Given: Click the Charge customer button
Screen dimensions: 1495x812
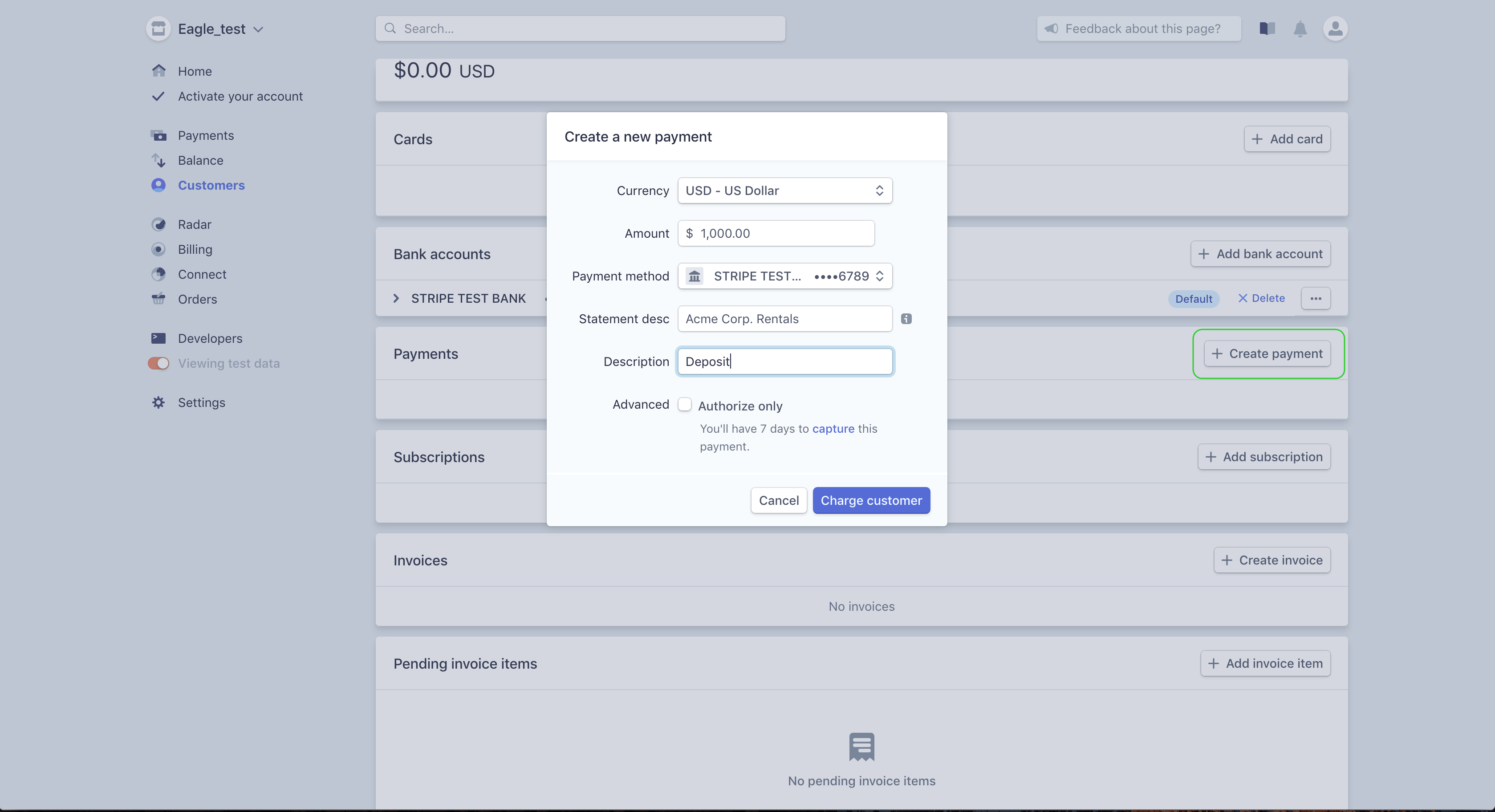Looking at the screenshot, I should (870, 500).
